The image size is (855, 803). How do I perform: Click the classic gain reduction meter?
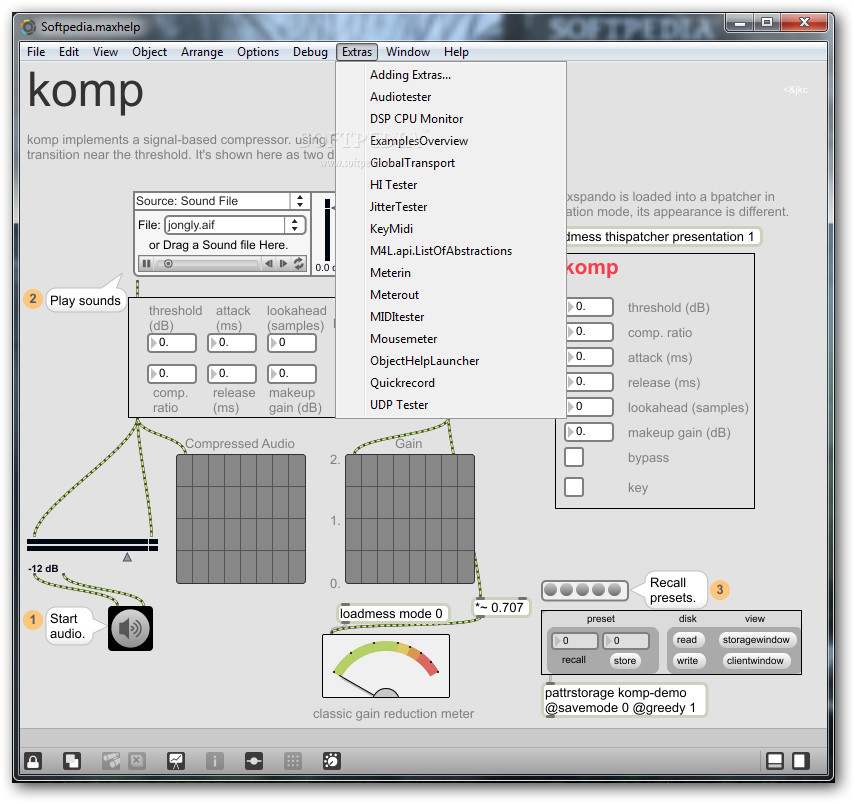pyautogui.click(x=386, y=666)
